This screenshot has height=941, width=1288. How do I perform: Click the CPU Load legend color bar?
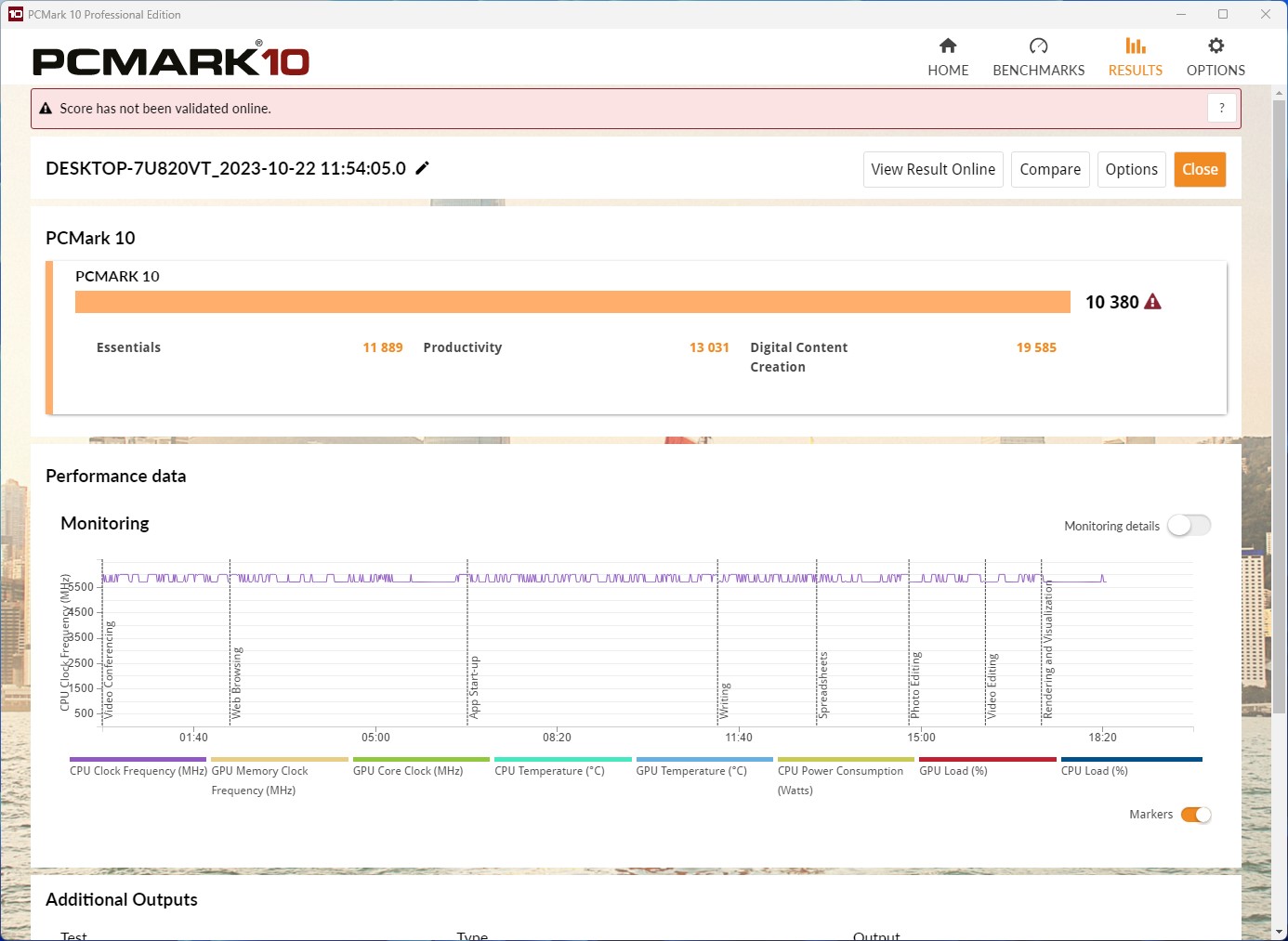pyautogui.click(x=1131, y=759)
